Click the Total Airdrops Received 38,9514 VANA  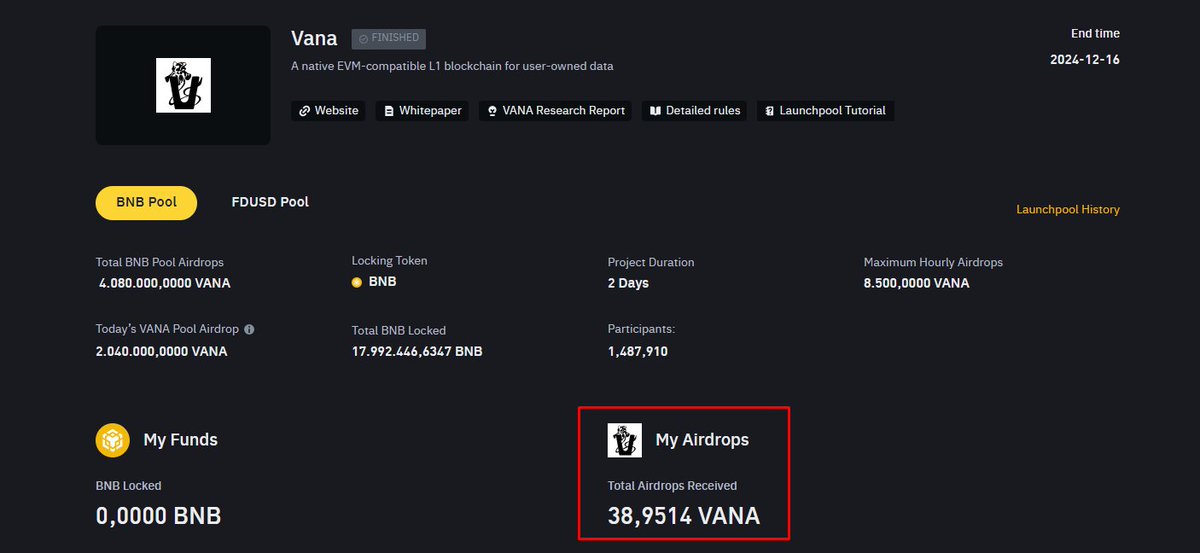pyautogui.click(x=684, y=517)
